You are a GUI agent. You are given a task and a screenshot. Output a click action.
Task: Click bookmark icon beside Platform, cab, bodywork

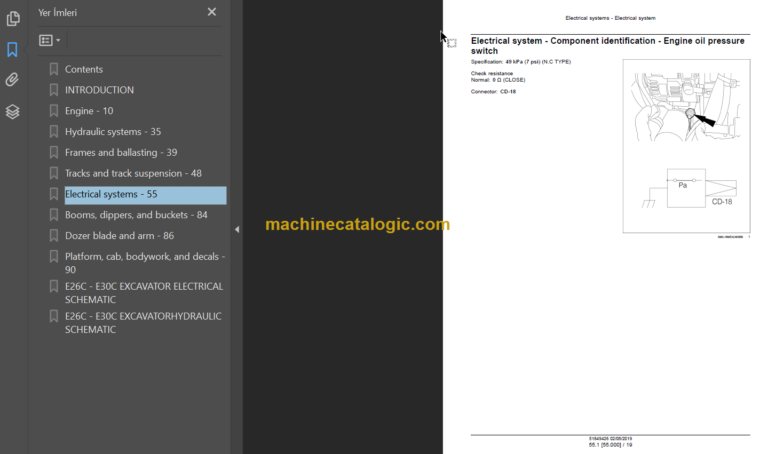point(54,257)
